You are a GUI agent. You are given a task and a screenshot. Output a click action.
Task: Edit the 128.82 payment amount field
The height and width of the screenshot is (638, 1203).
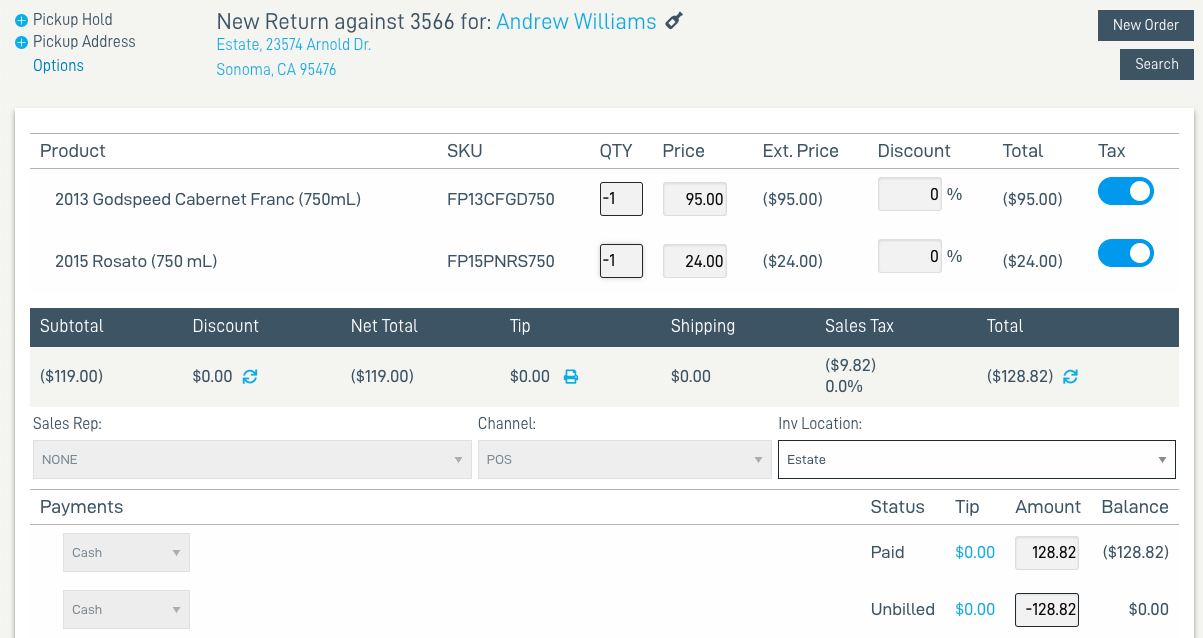click(1046, 552)
